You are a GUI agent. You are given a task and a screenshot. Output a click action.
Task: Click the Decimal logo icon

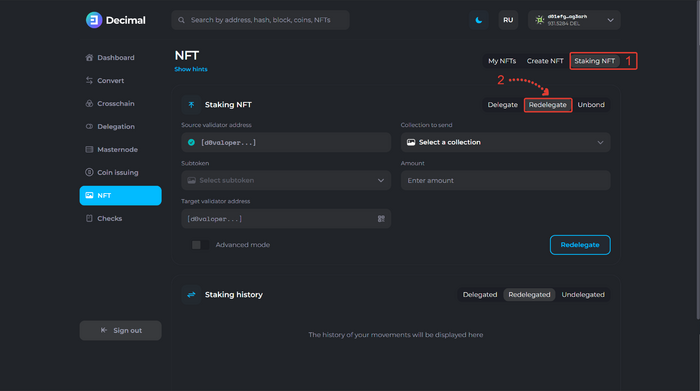[x=94, y=20]
